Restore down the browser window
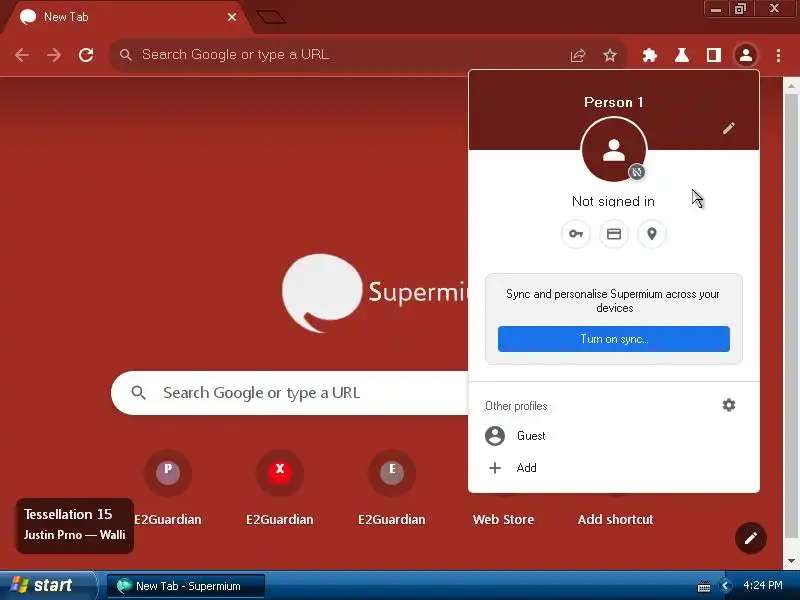This screenshot has width=800, height=600. tap(740, 9)
